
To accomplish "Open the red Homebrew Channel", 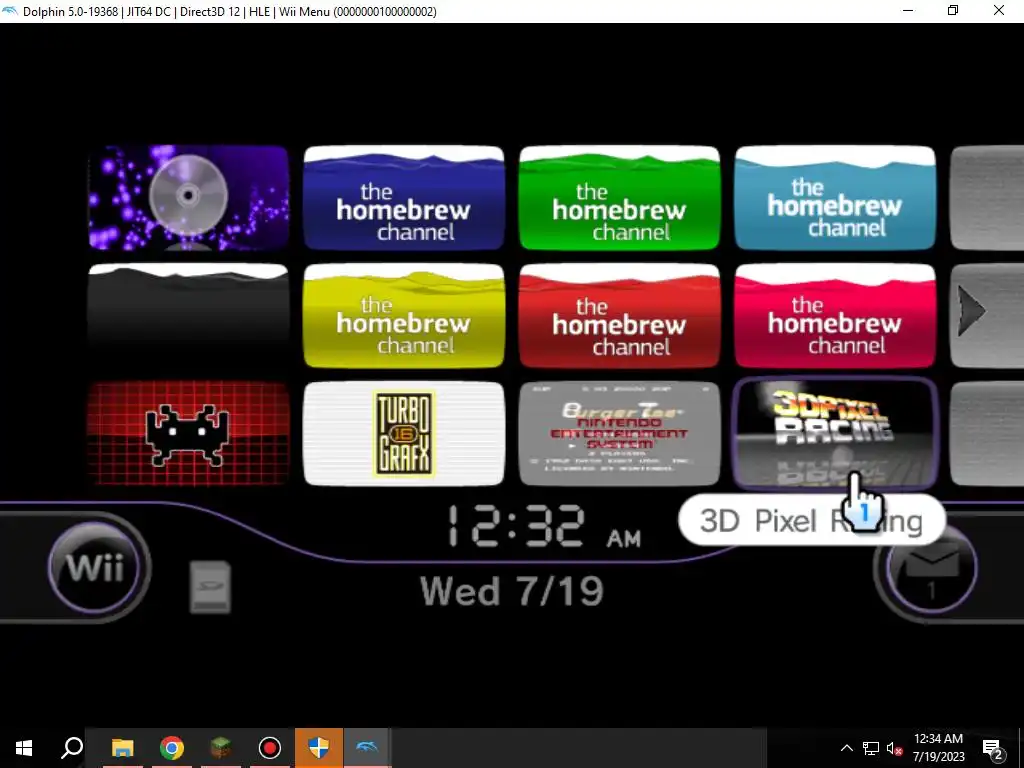I will coord(620,316).
